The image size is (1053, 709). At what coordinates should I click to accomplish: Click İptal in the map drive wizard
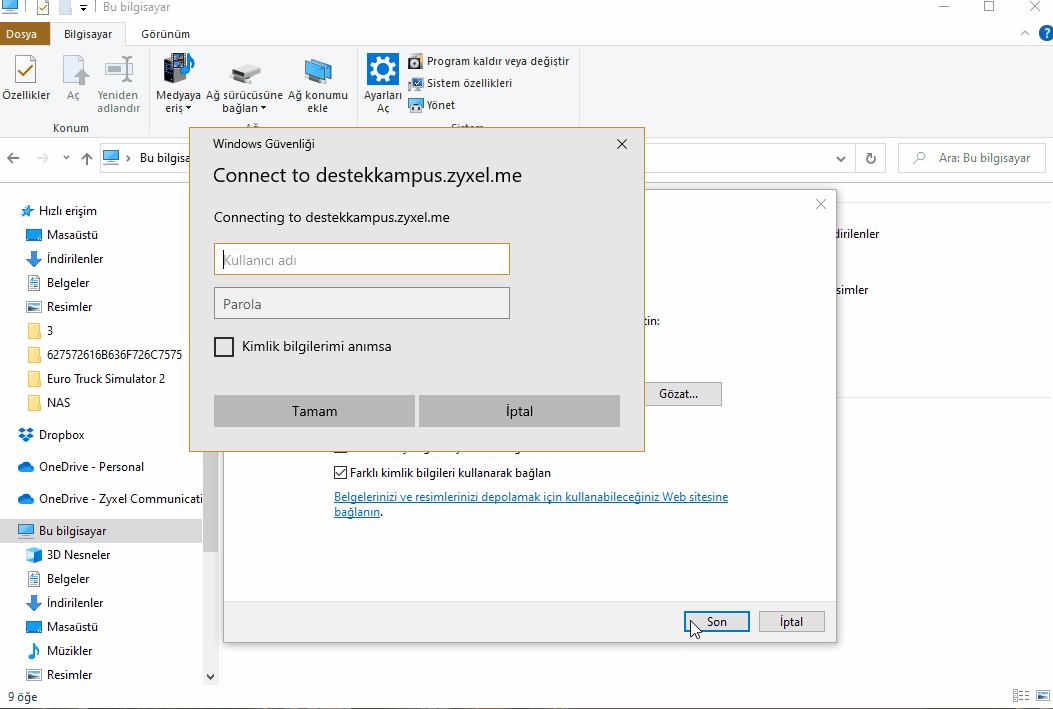click(792, 622)
